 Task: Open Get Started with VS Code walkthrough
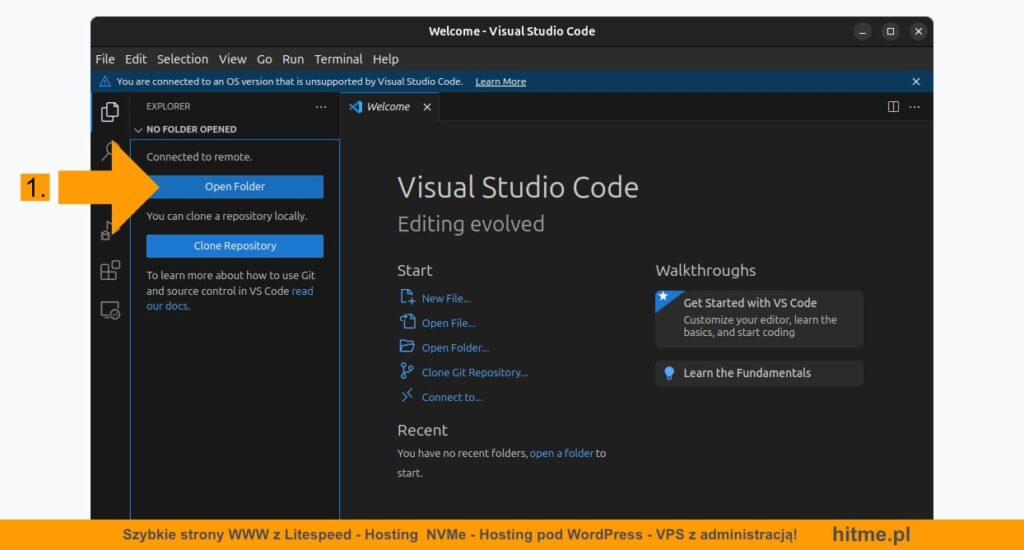[x=759, y=319]
